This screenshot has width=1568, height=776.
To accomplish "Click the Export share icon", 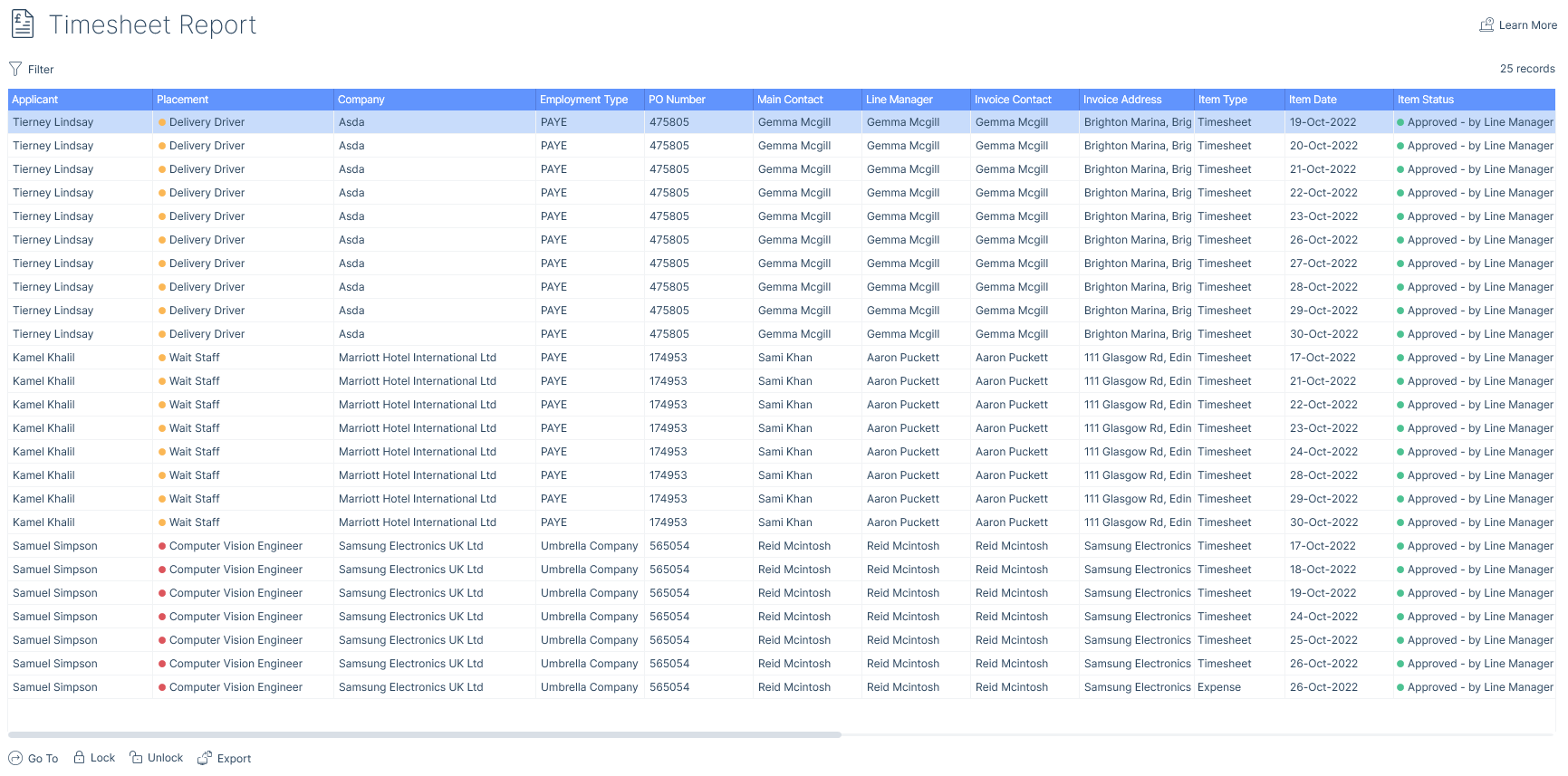I will pyautogui.click(x=205, y=757).
